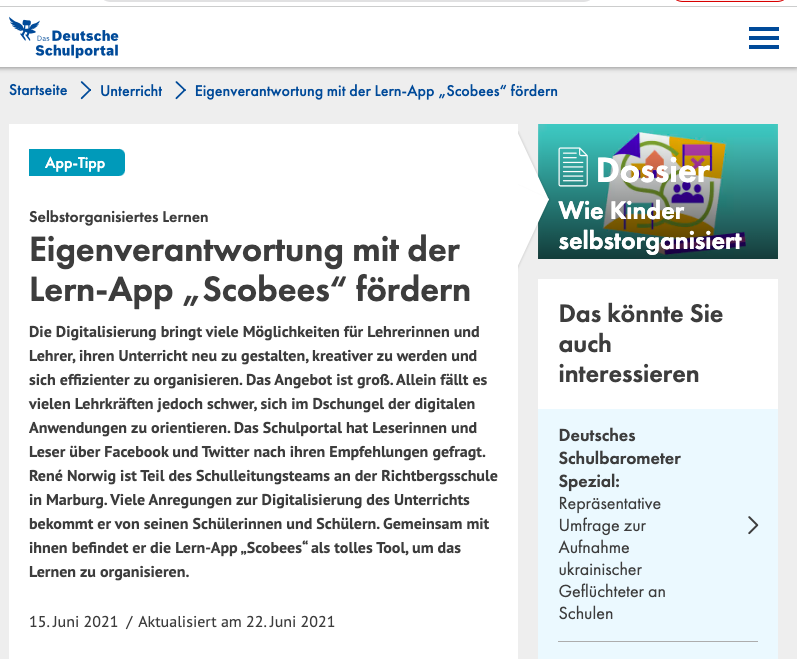Click the chevron next to Schulbarometer Spezial

[753, 525]
